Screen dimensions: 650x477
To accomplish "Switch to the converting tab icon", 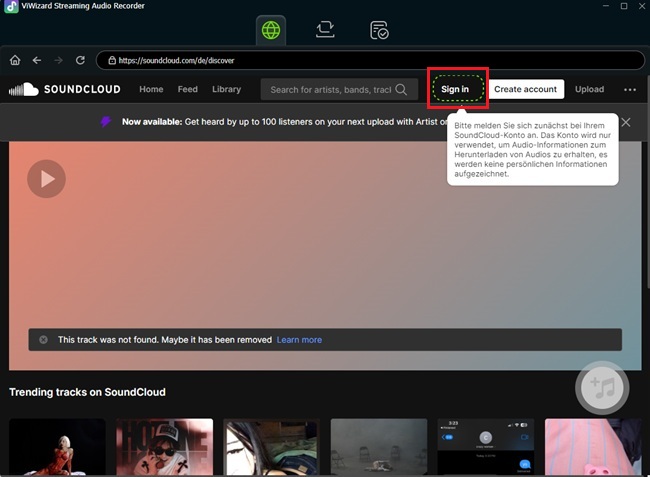I will tap(325, 30).
